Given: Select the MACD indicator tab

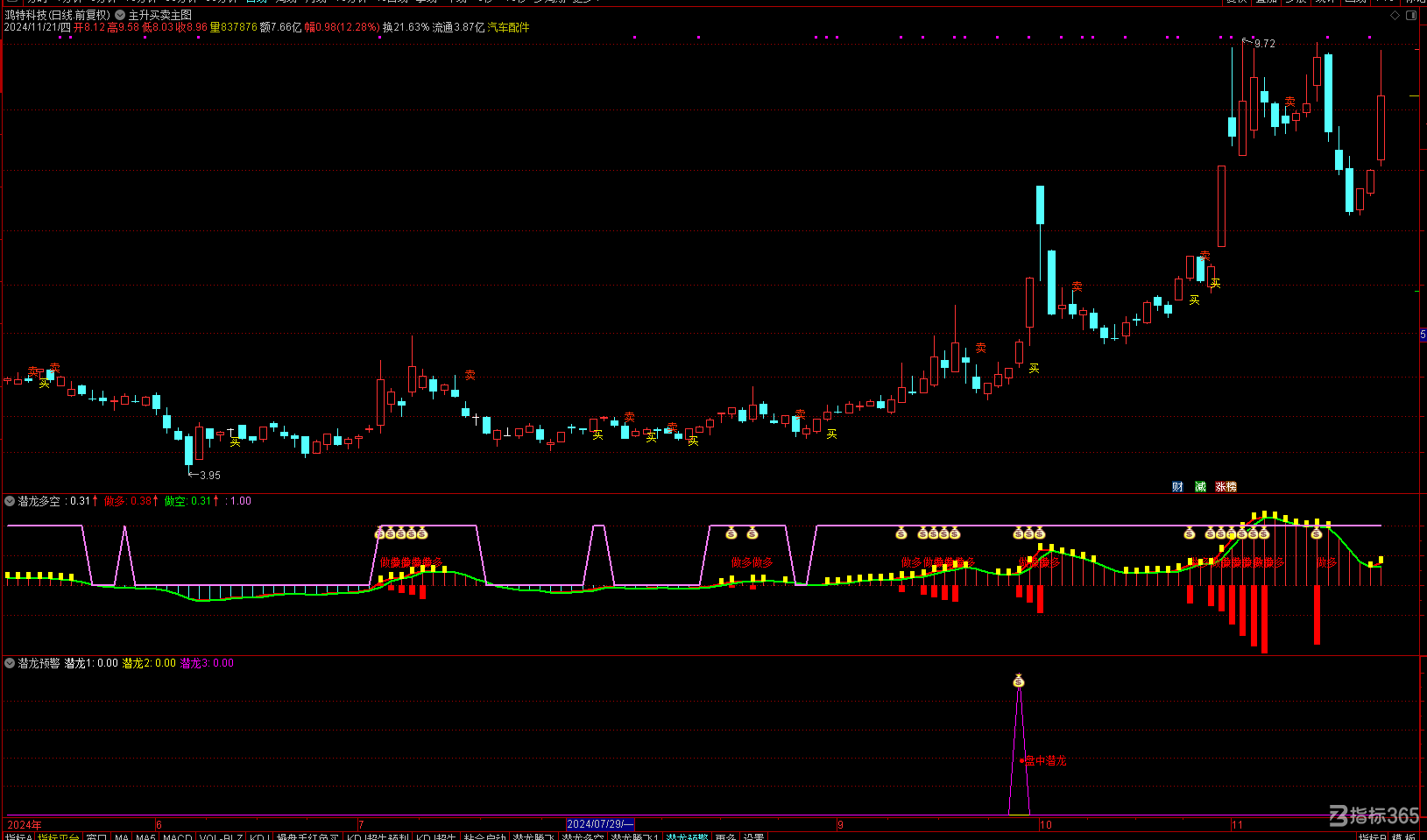Looking at the screenshot, I should pos(178,837).
